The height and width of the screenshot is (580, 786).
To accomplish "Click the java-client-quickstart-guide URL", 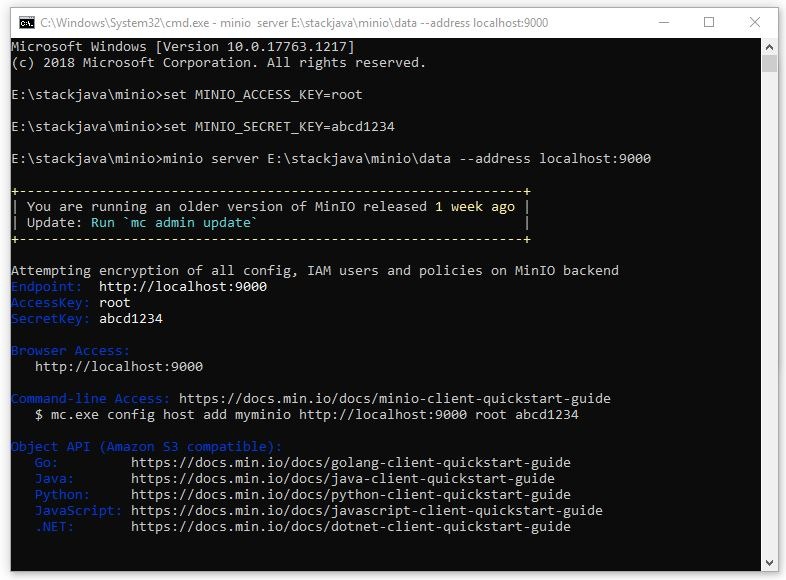I will 342,479.
